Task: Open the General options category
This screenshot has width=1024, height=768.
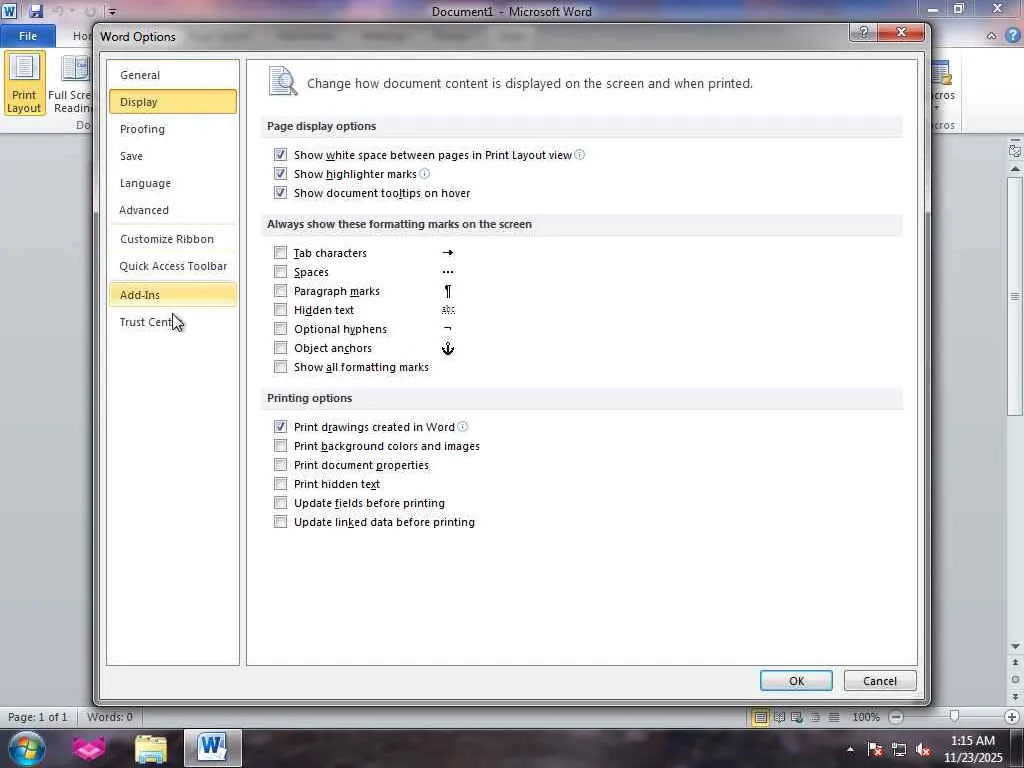Action: coord(172,75)
